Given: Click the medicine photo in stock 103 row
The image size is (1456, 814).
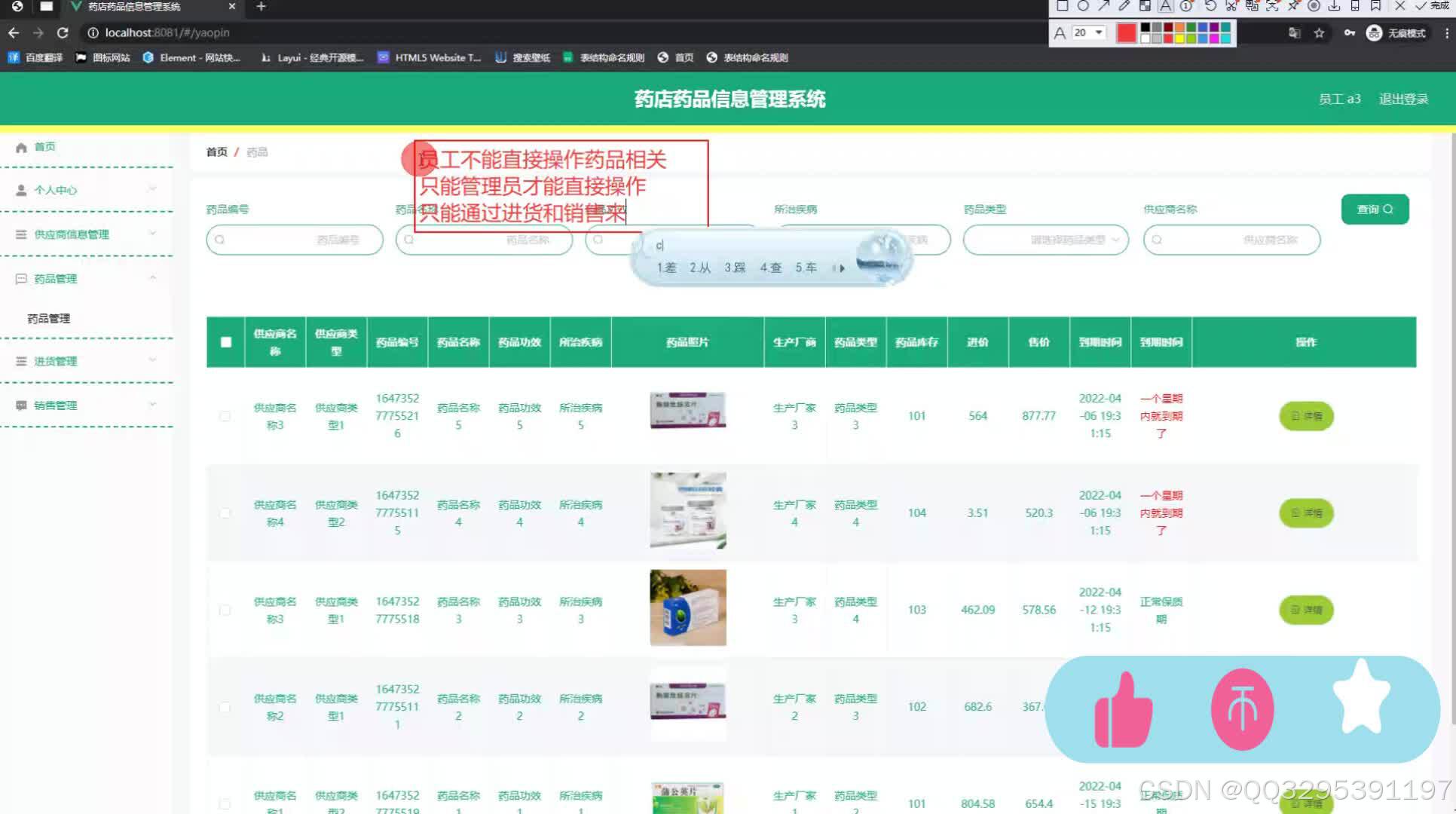Looking at the screenshot, I should (688, 607).
